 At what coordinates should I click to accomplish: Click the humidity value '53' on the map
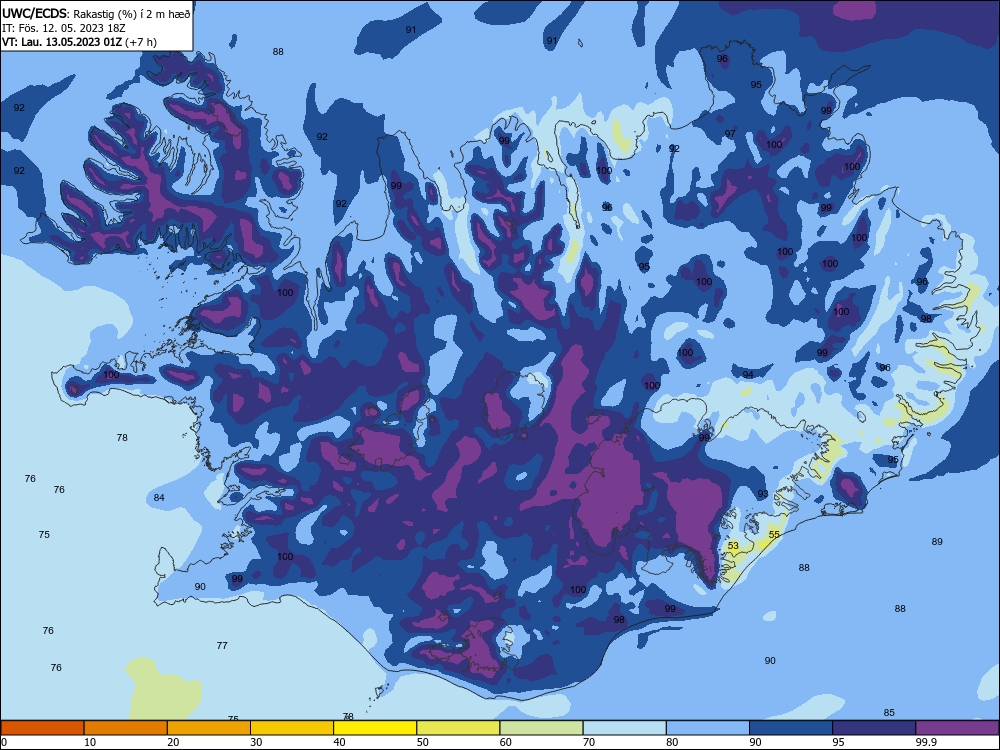[733, 546]
